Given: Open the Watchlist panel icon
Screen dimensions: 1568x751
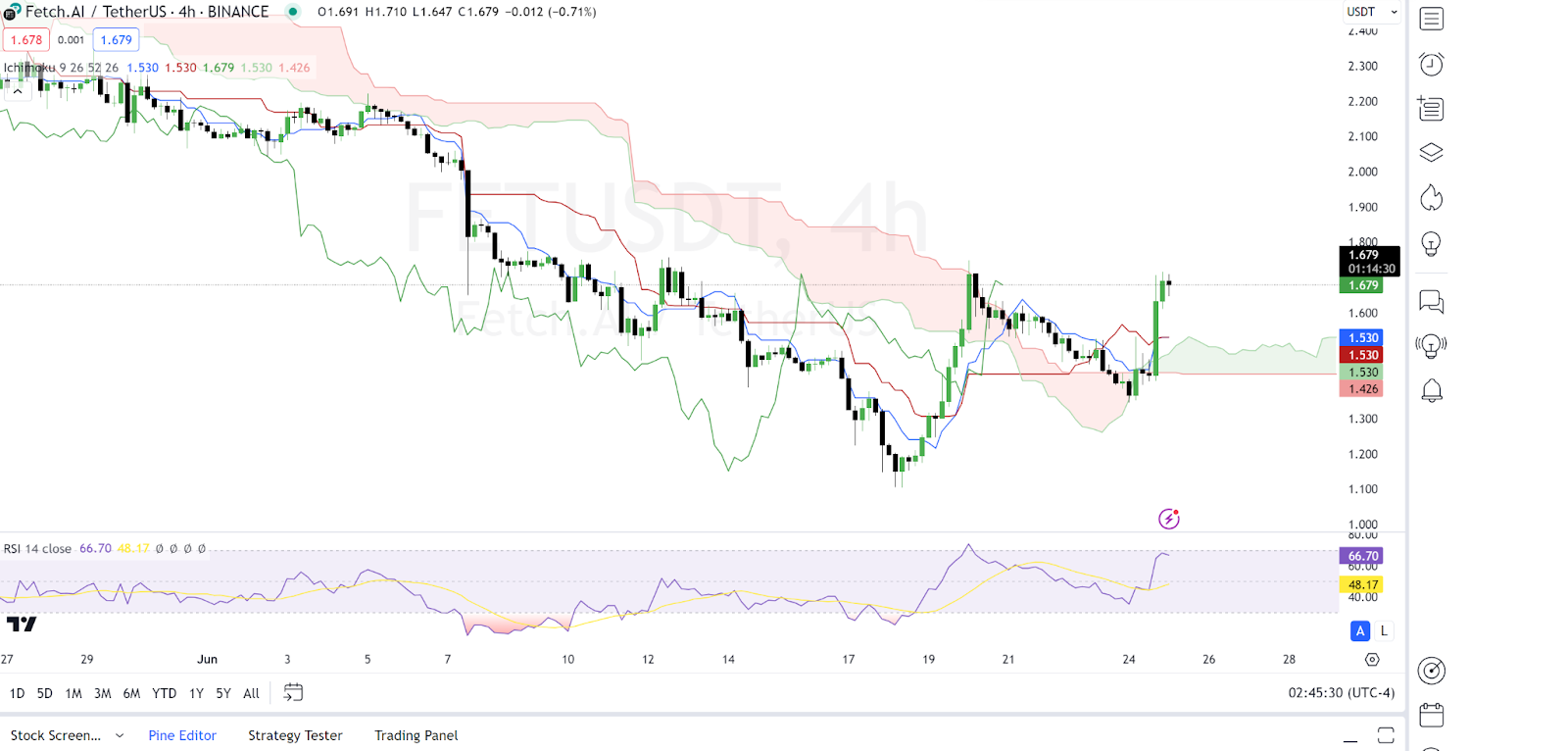Looking at the screenshot, I should pos(1431,19).
